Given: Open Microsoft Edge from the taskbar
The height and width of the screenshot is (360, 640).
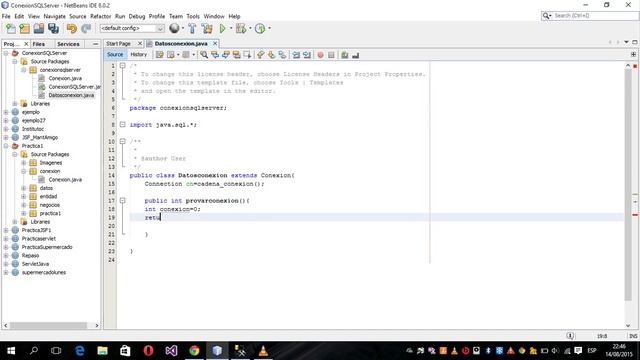Looking at the screenshot, I should (x=80, y=351).
